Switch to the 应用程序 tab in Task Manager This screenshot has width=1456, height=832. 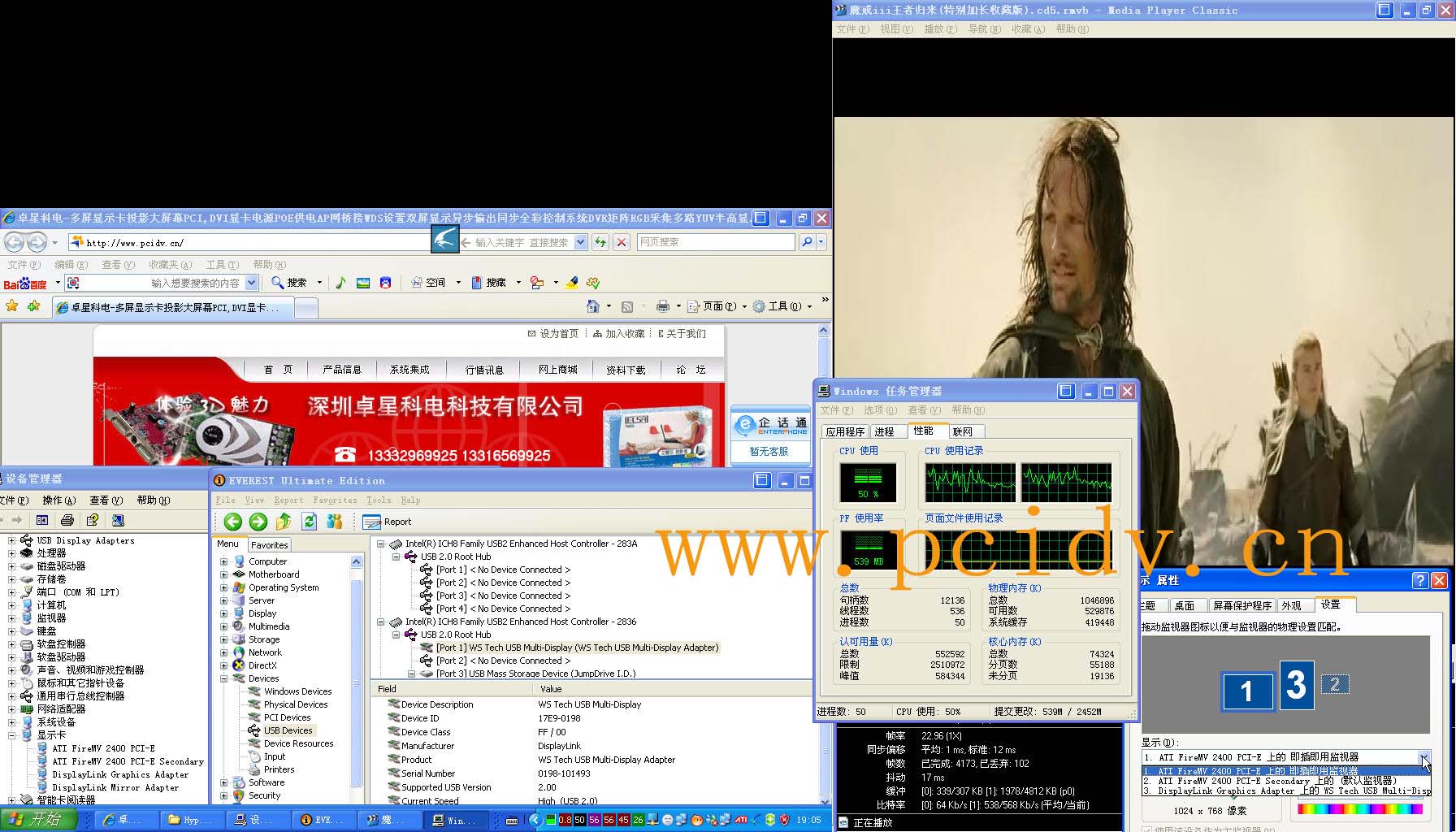pos(845,431)
